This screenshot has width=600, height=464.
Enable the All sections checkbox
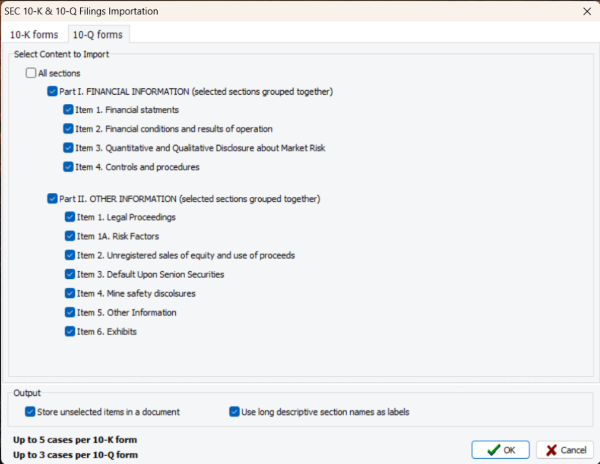pyautogui.click(x=31, y=73)
